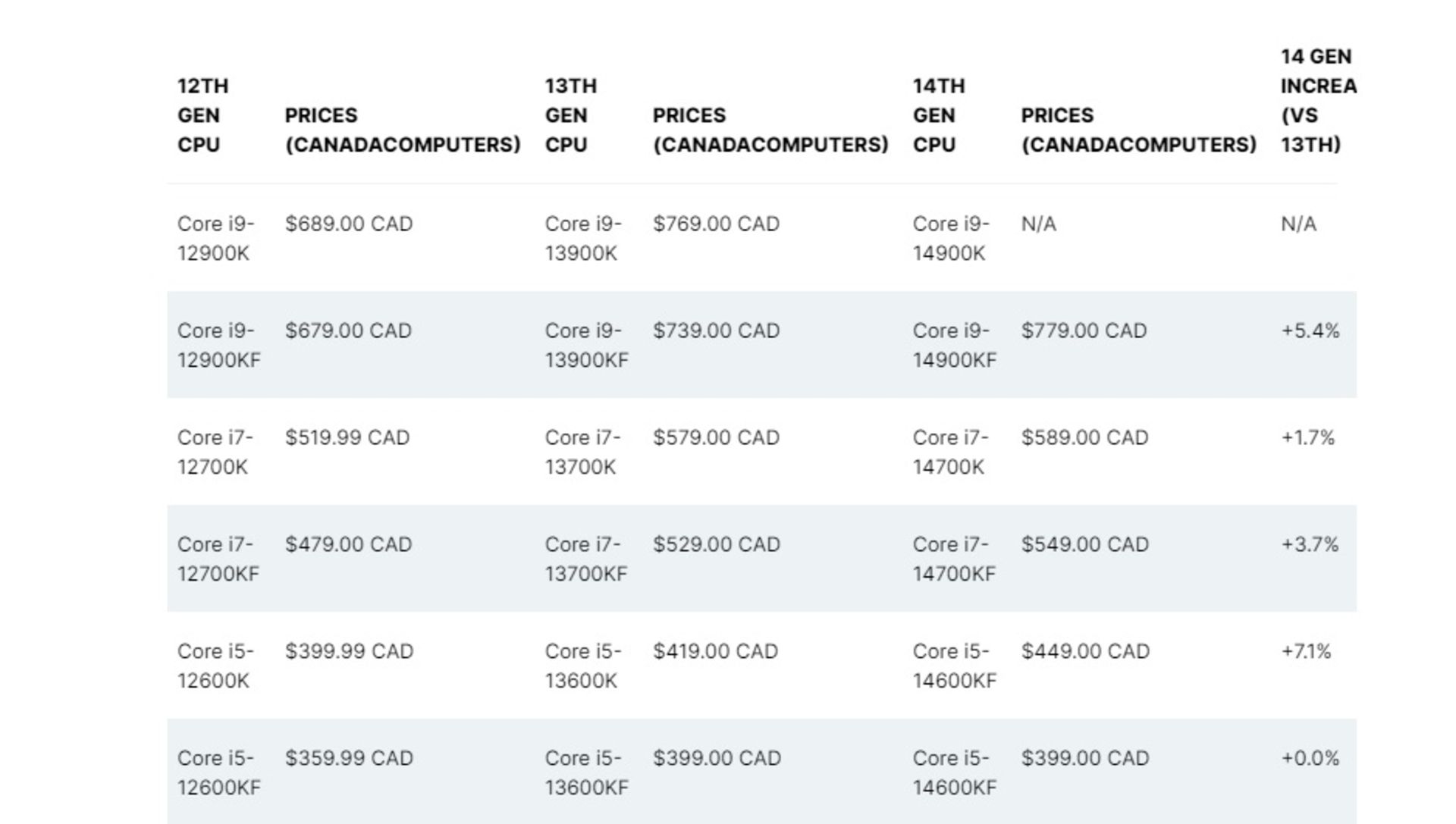Click the +5.4% increase value

coord(1310,331)
